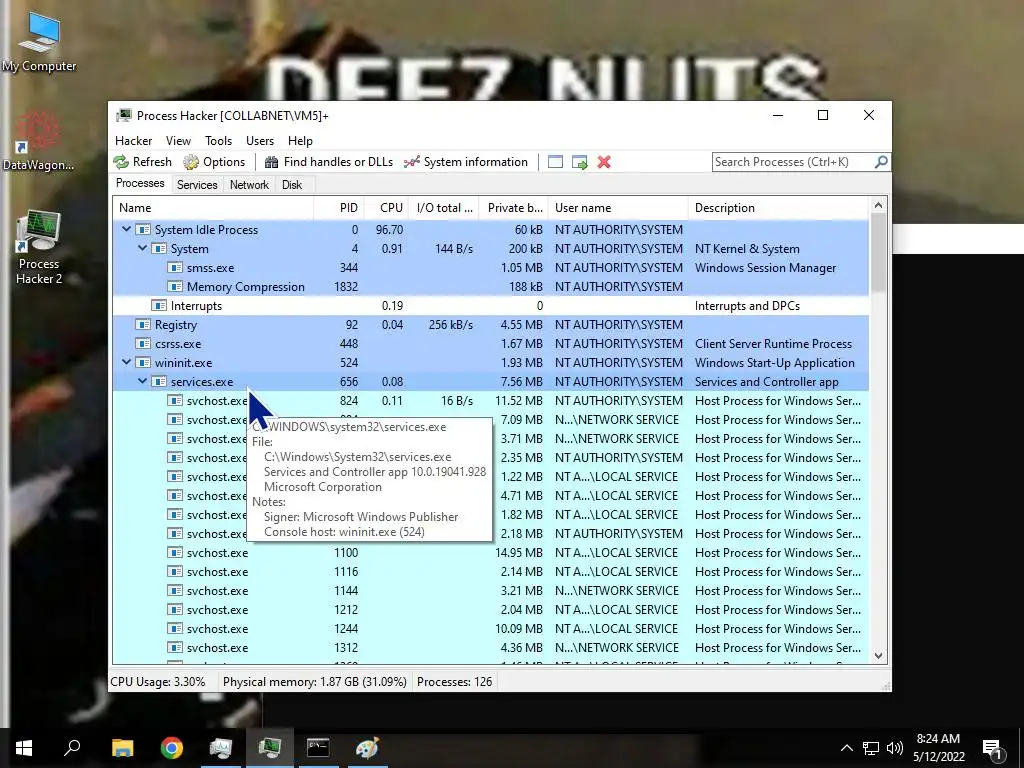Screen dimensions: 1024x768
Task: Select svchost.exe with PID 1244
Action: point(490,628)
